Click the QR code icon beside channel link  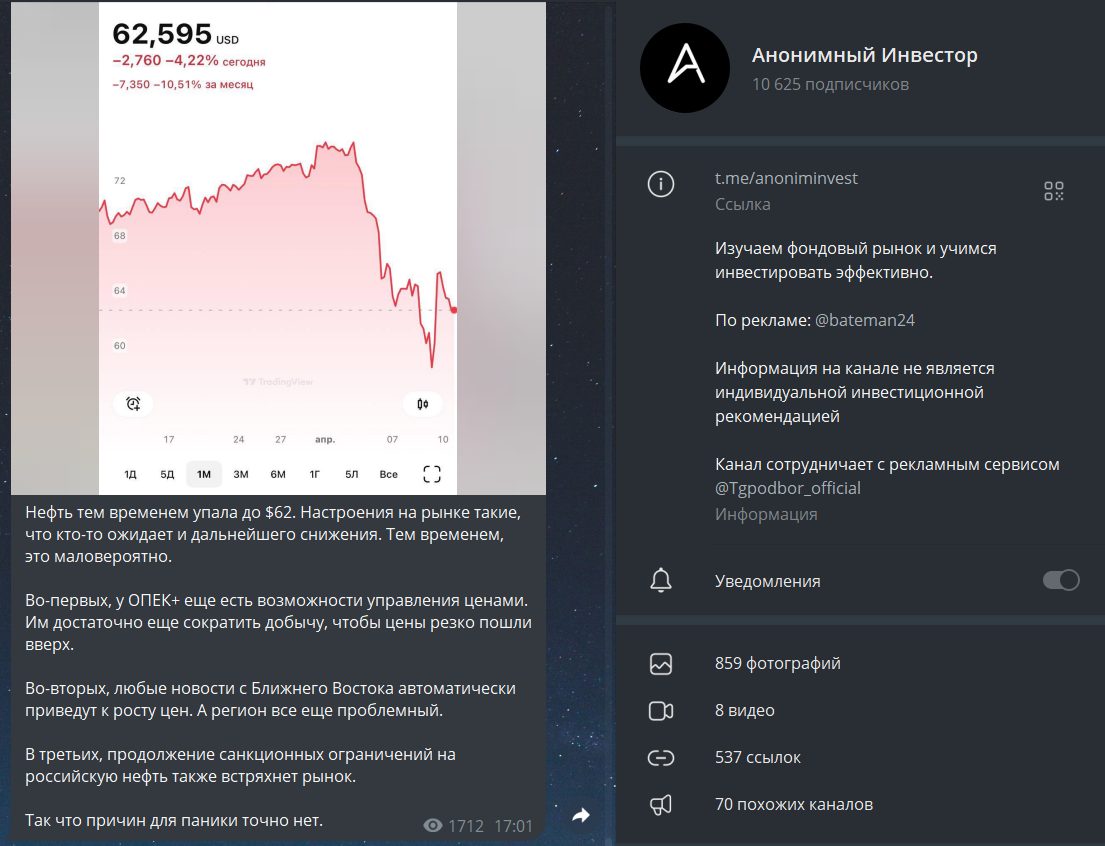pos(1054,191)
